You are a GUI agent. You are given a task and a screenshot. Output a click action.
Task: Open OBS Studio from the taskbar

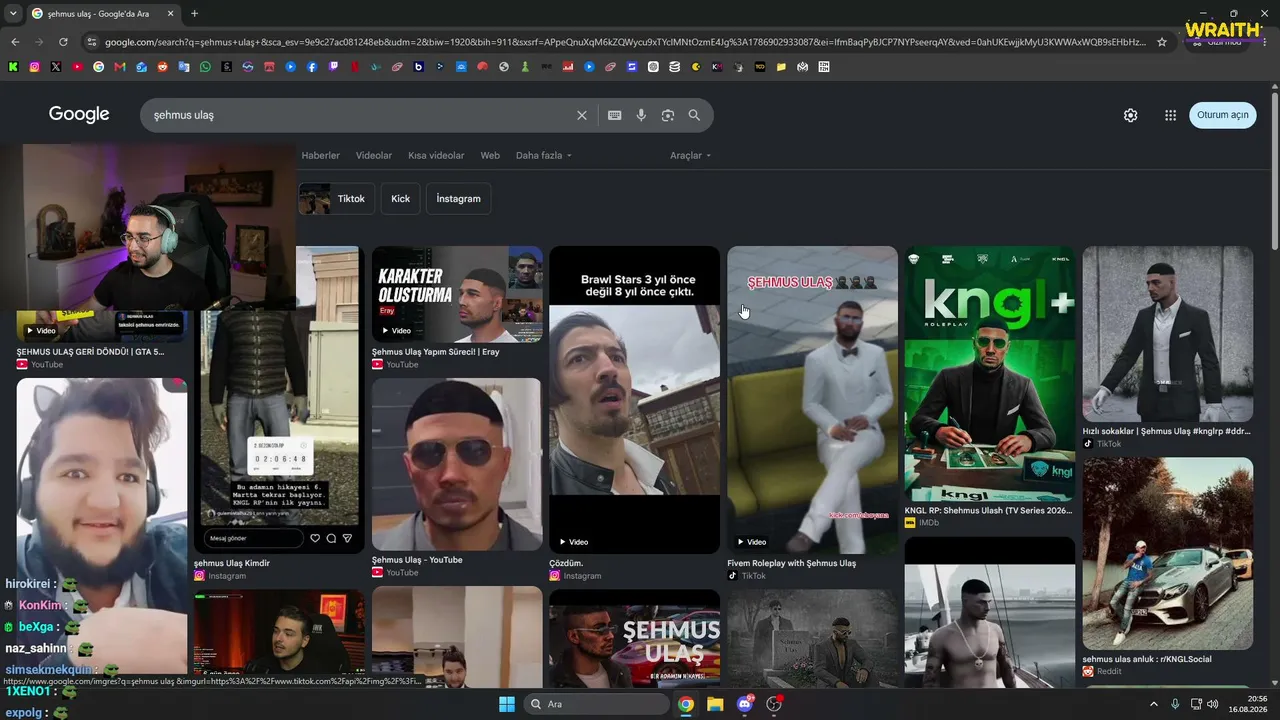tap(773, 704)
